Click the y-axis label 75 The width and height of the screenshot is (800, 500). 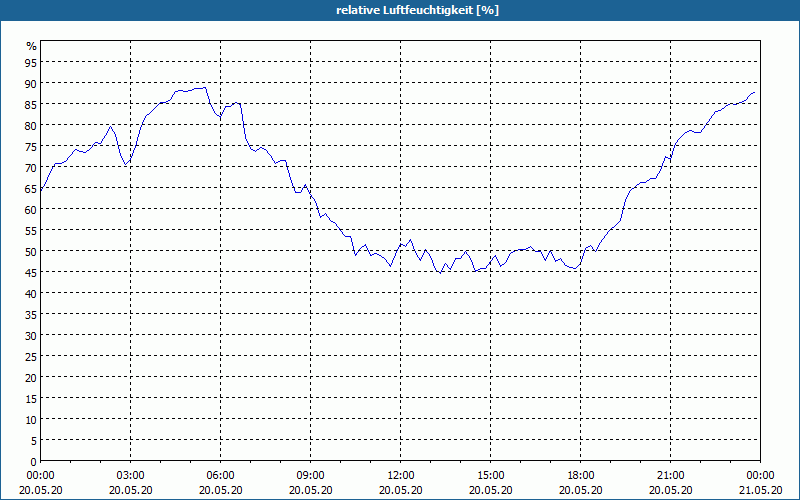[x=31, y=147]
